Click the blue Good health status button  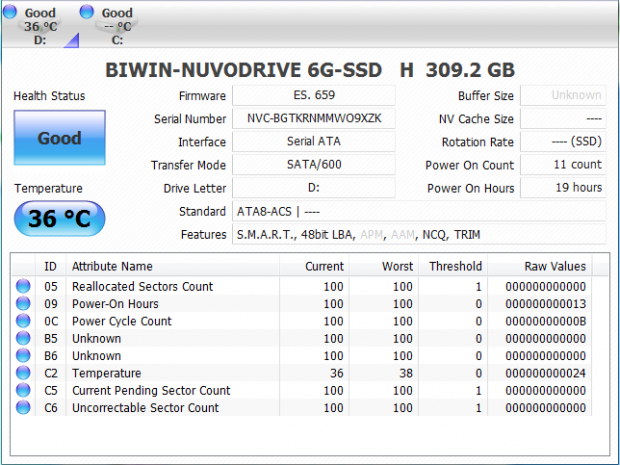pos(60,138)
